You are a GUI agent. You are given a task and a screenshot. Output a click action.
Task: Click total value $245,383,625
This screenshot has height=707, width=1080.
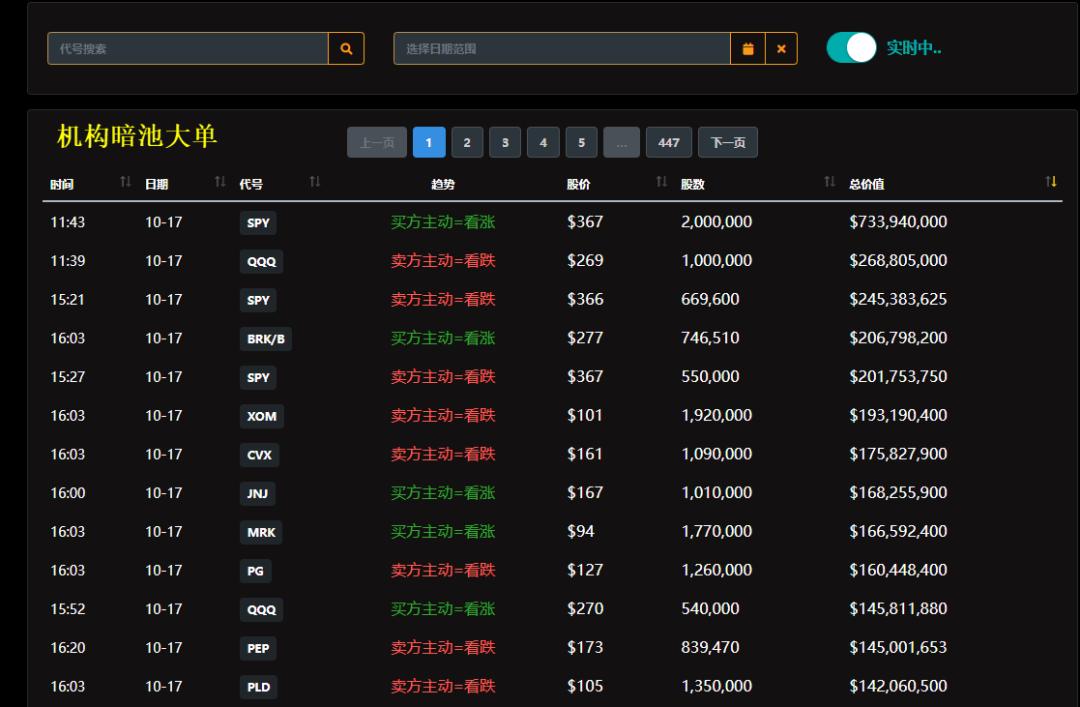point(898,299)
